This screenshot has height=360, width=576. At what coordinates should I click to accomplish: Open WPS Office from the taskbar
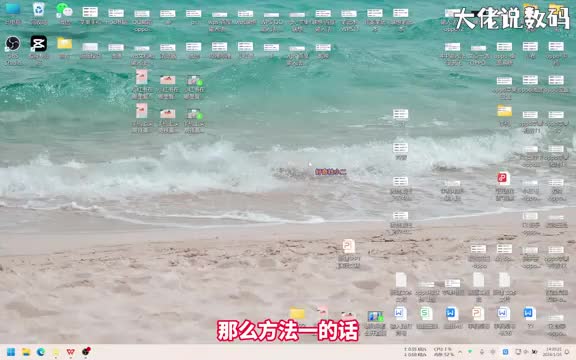71,352
